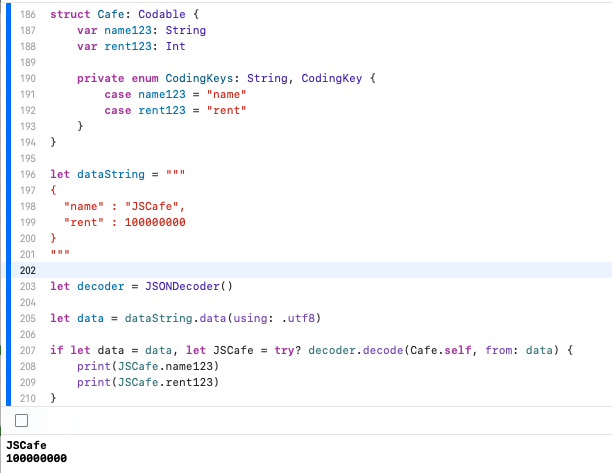
Task: Click 'JSONDecoder' on line 203
Action: [182, 286]
